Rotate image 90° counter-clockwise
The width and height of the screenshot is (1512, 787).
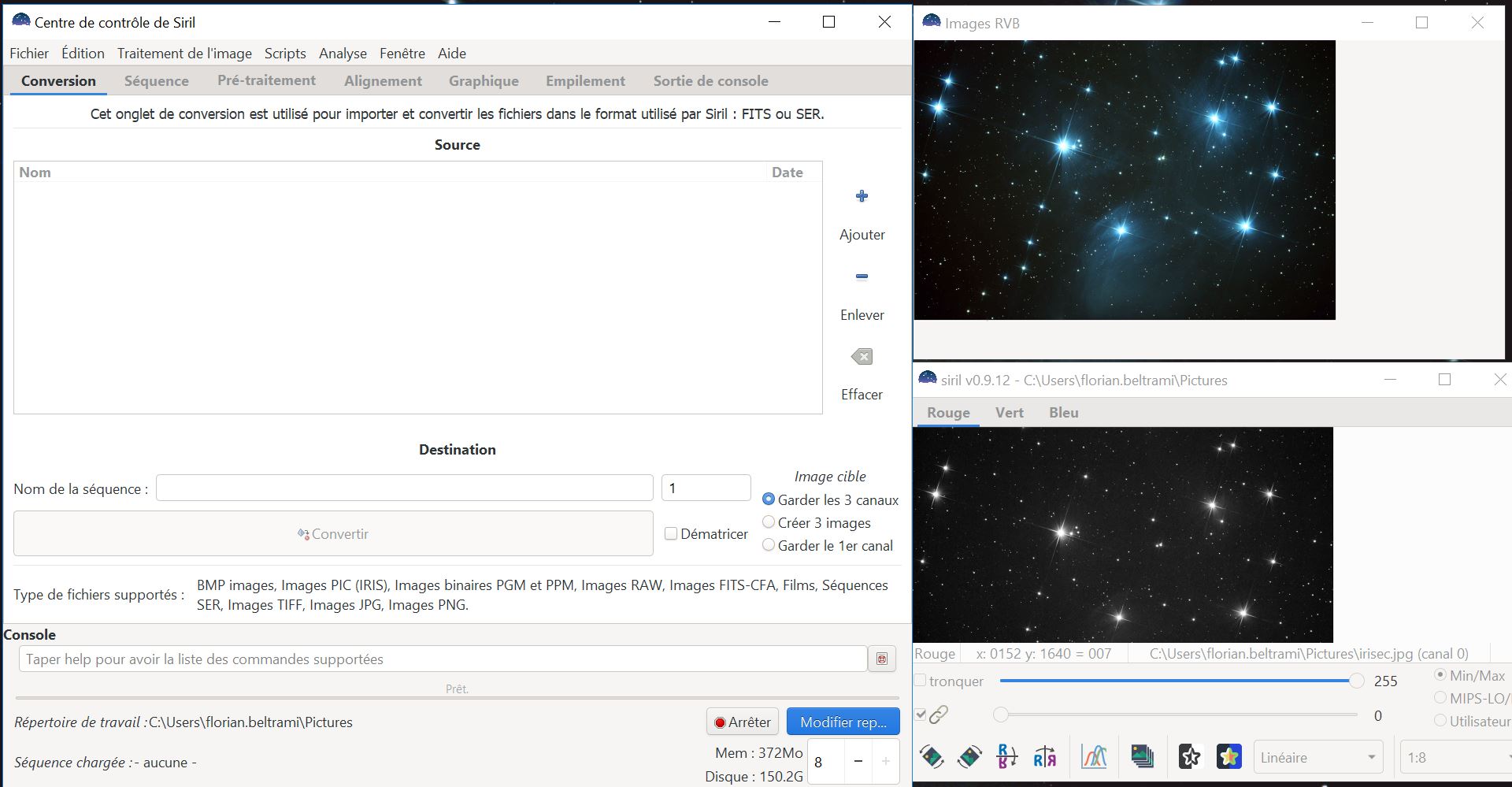pyautogui.click(x=932, y=757)
